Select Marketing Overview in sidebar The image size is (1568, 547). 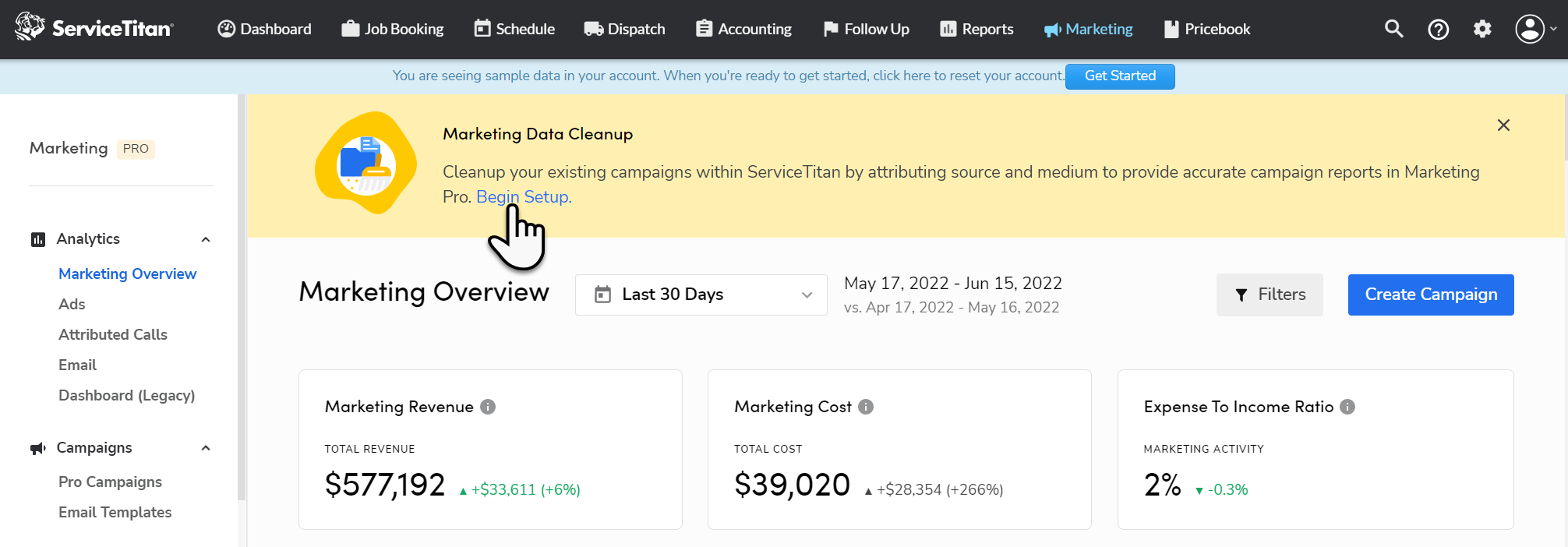127,273
